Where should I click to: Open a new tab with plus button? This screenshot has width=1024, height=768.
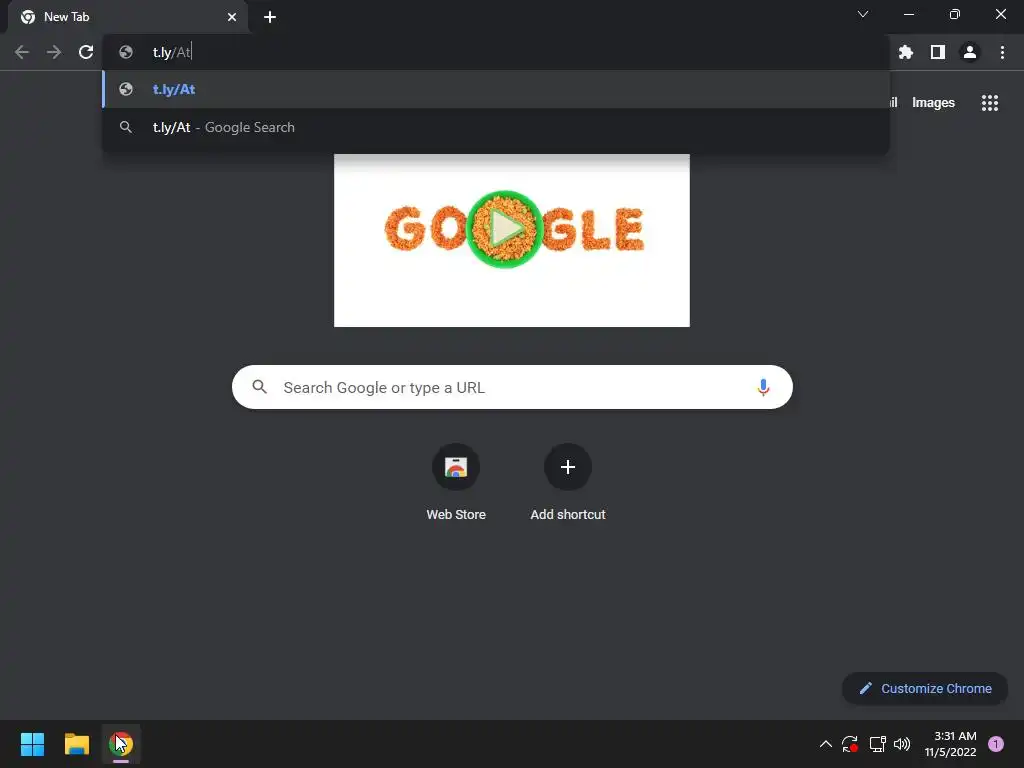(x=270, y=17)
